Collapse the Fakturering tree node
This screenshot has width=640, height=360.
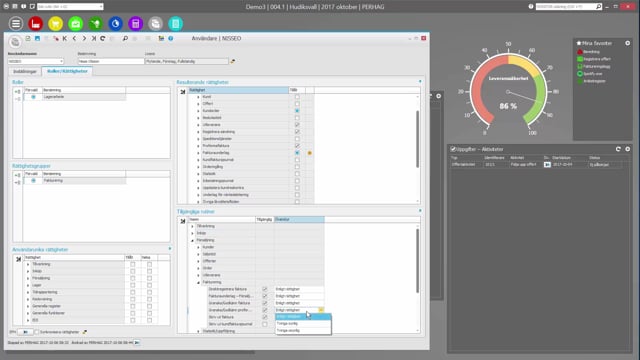[x=198, y=282]
